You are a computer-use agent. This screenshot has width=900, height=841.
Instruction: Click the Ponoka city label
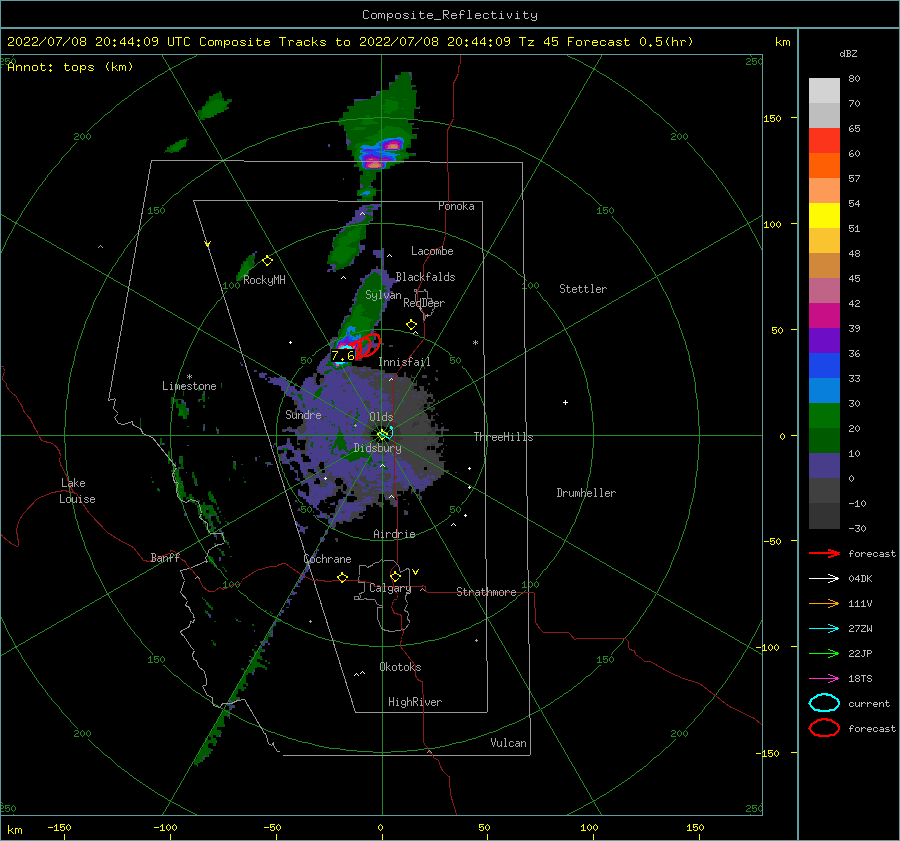coord(456,206)
